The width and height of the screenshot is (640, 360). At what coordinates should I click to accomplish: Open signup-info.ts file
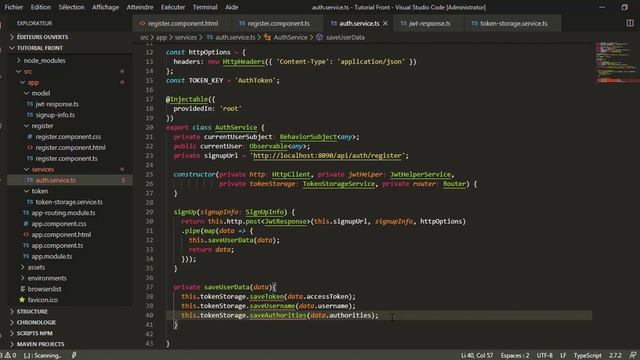pyautogui.click(x=55, y=115)
